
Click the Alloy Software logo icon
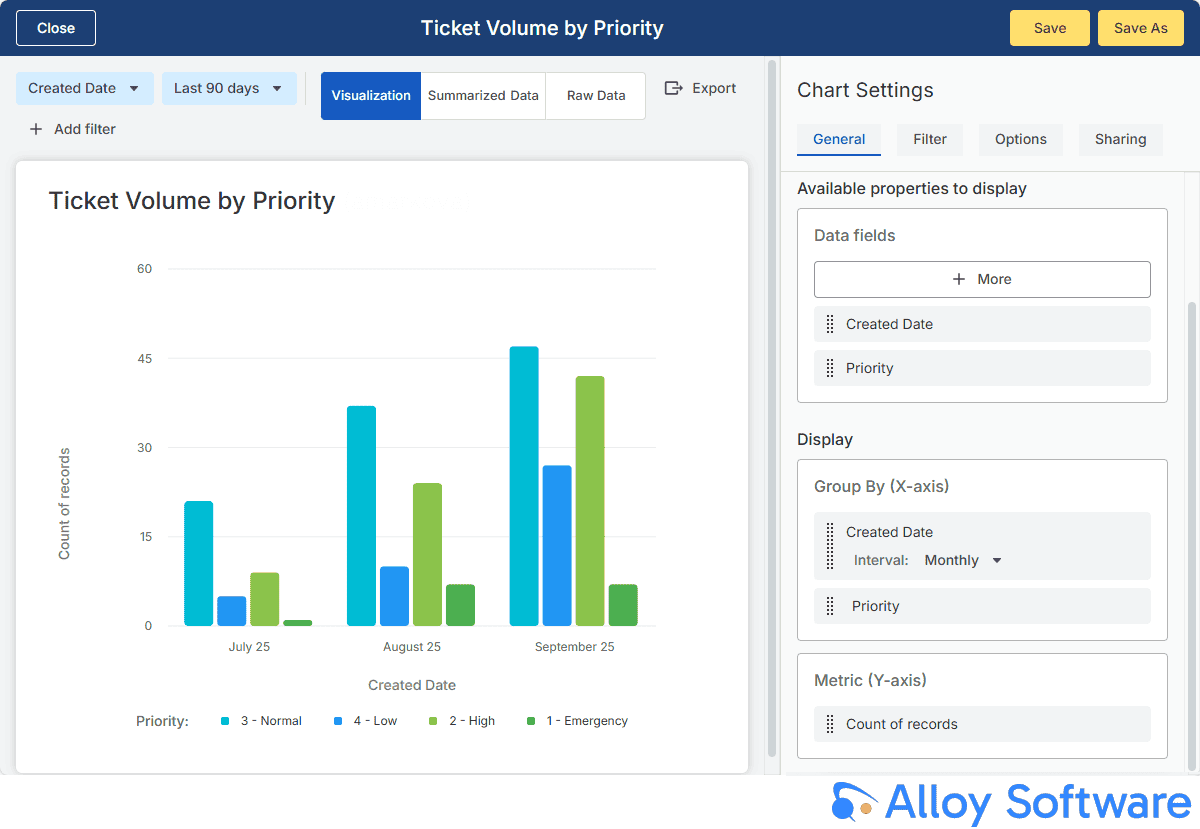point(853,803)
